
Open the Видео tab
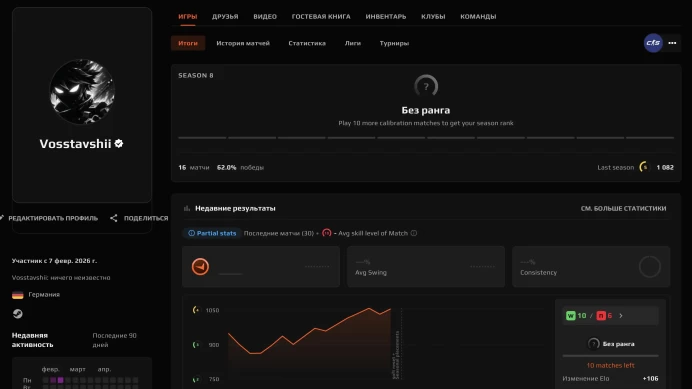click(x=265, y=16)
